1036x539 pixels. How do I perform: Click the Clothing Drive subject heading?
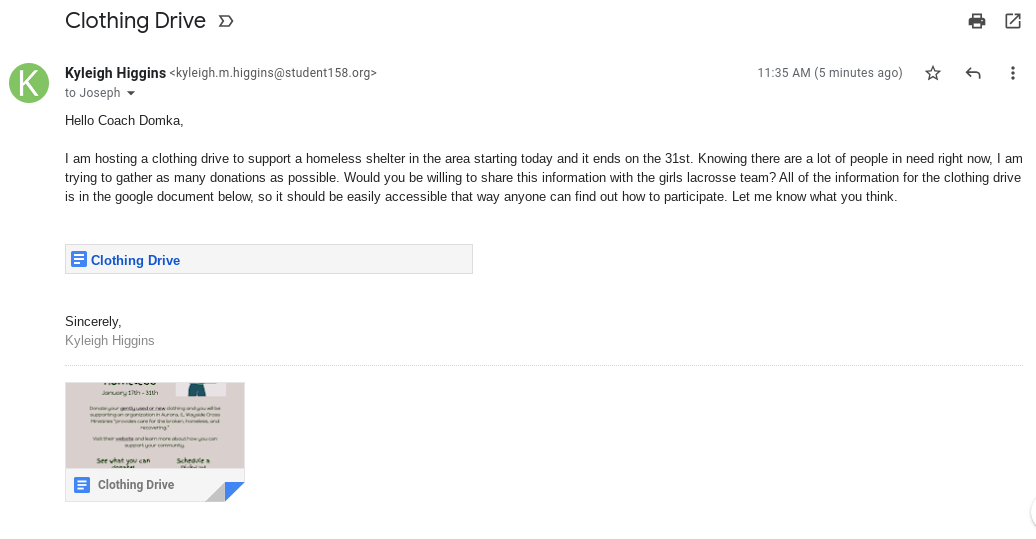pos(135,20)
